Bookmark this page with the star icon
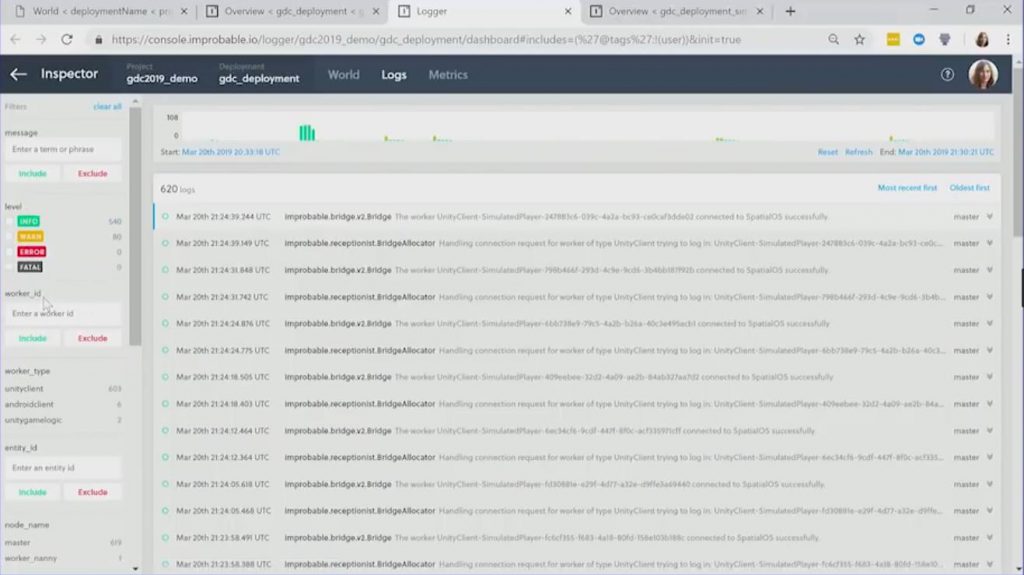 point(859,40)
